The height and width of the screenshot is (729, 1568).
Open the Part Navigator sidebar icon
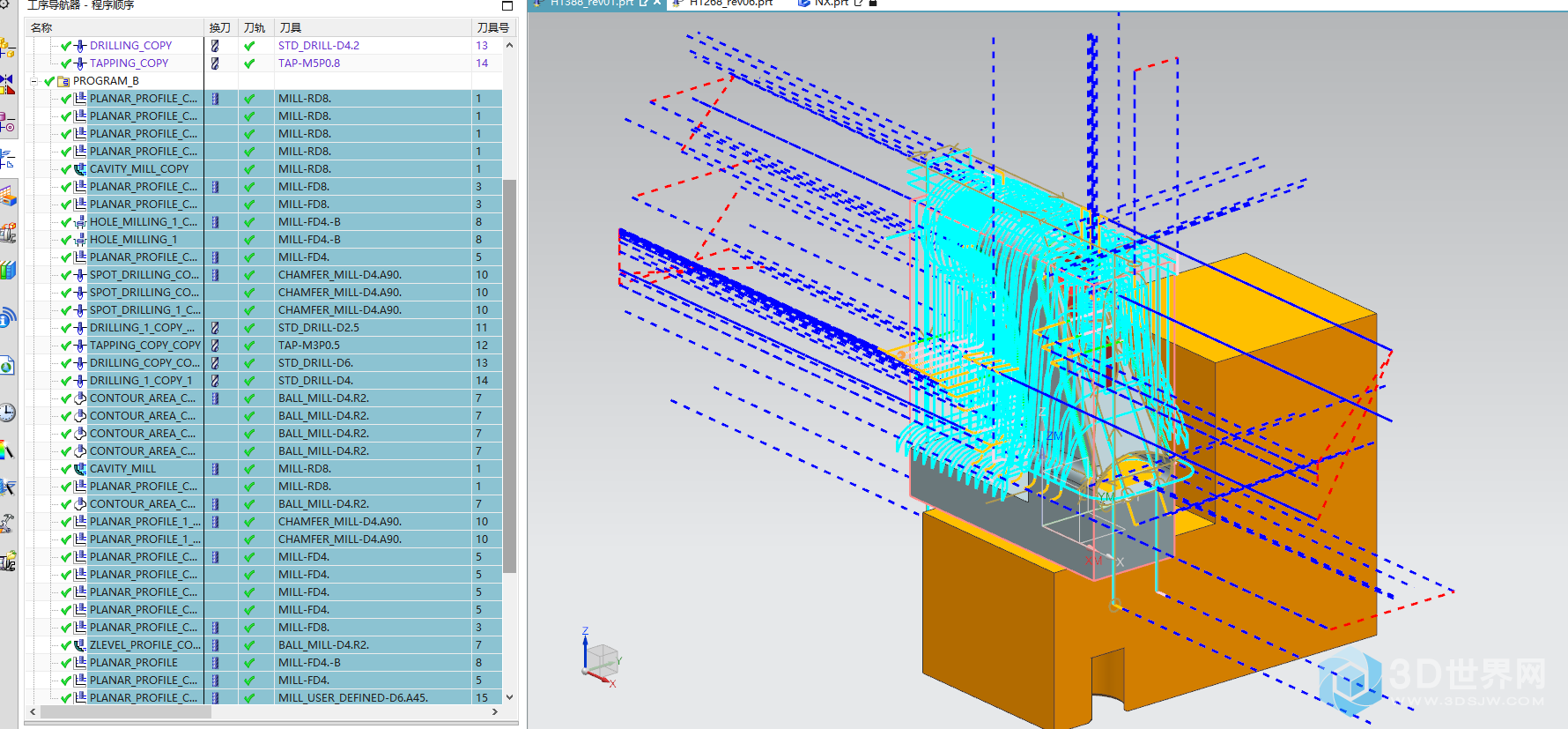[x=7, y=123]
